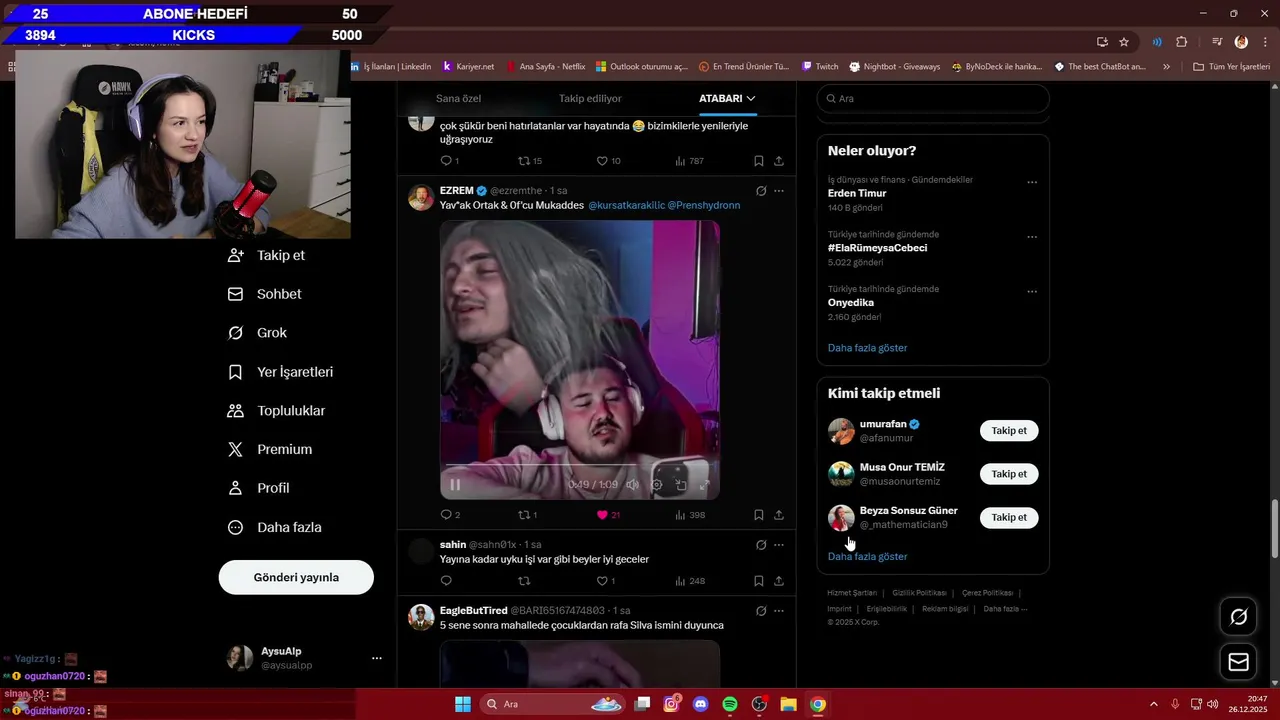Open Discord from the taskbar
This screenshot has width=1280, height=720.
pos(701,704)
